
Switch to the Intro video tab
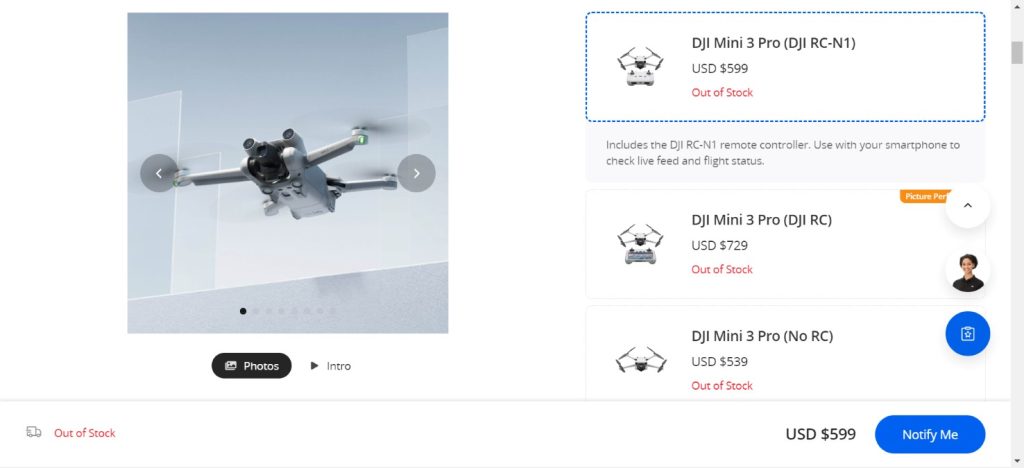coord(331,366)
